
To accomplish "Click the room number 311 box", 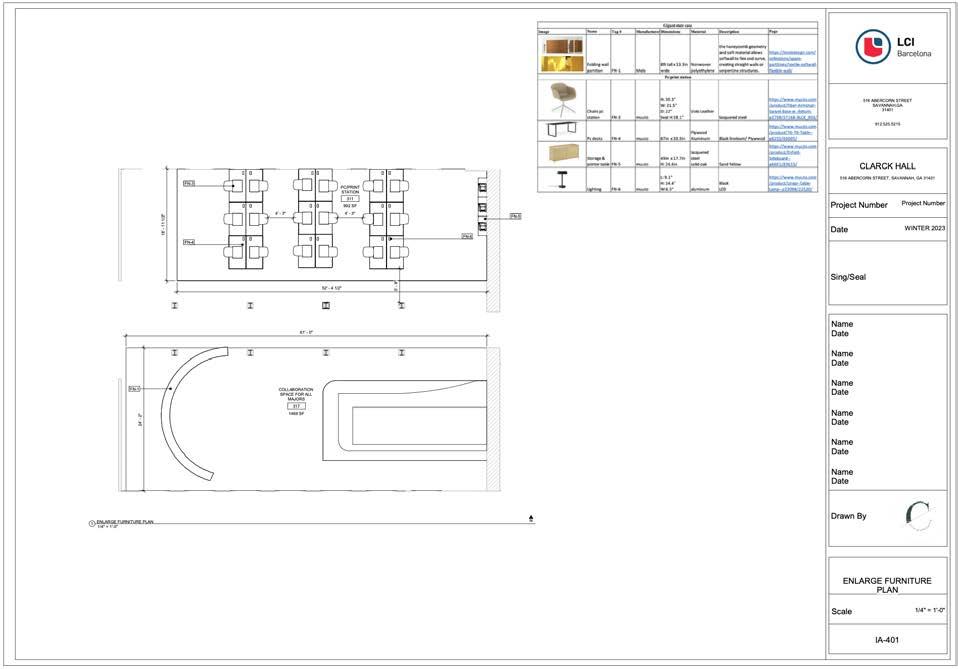I will click(x=350, y=199).
